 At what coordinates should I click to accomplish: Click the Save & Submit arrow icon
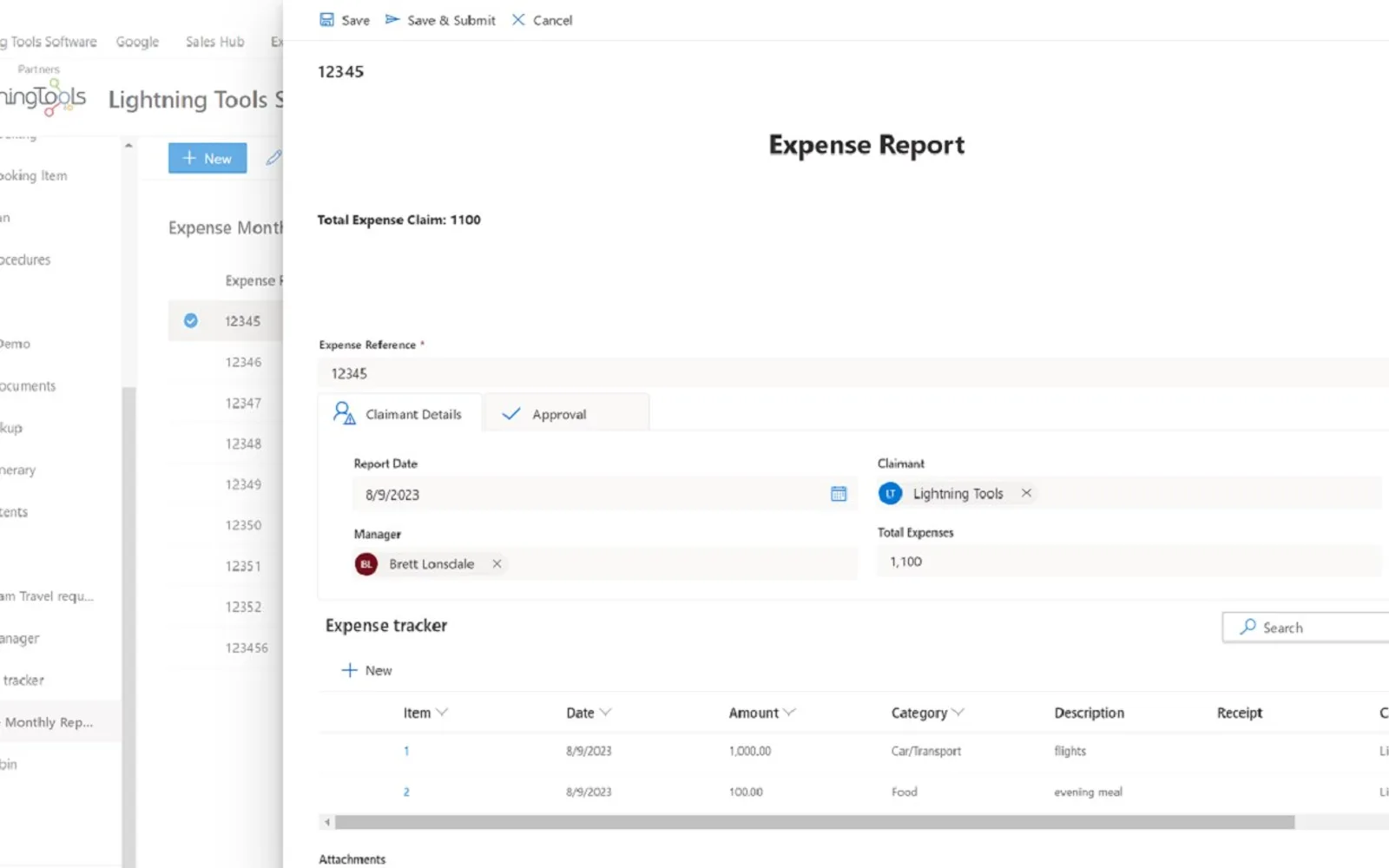392,19
